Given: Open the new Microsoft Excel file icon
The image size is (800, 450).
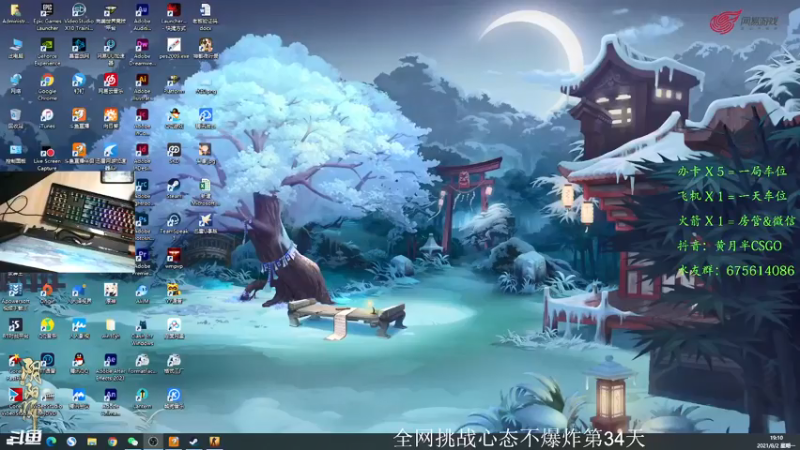Looking at the screenshot, I should (x=205, y=192).
